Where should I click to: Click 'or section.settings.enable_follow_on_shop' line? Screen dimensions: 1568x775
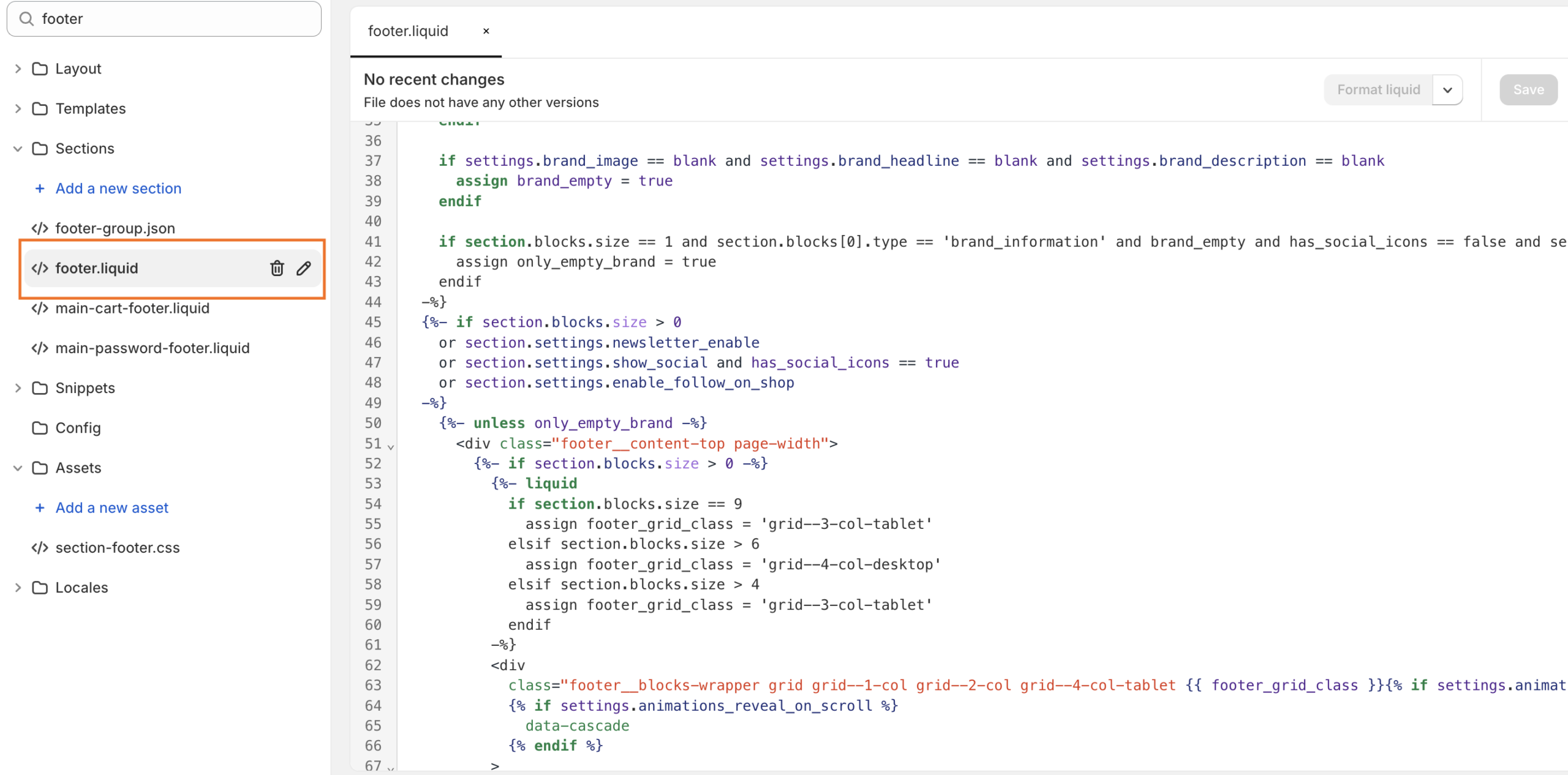(x=616, y=383)
